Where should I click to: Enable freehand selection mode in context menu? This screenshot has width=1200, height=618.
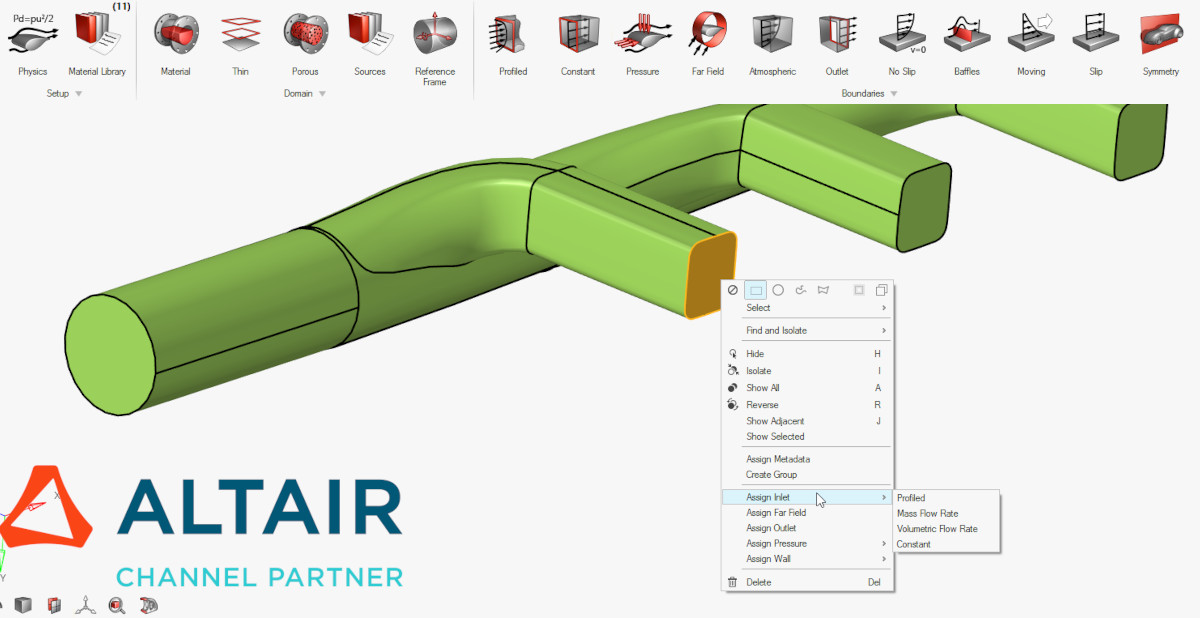[801, 290]
